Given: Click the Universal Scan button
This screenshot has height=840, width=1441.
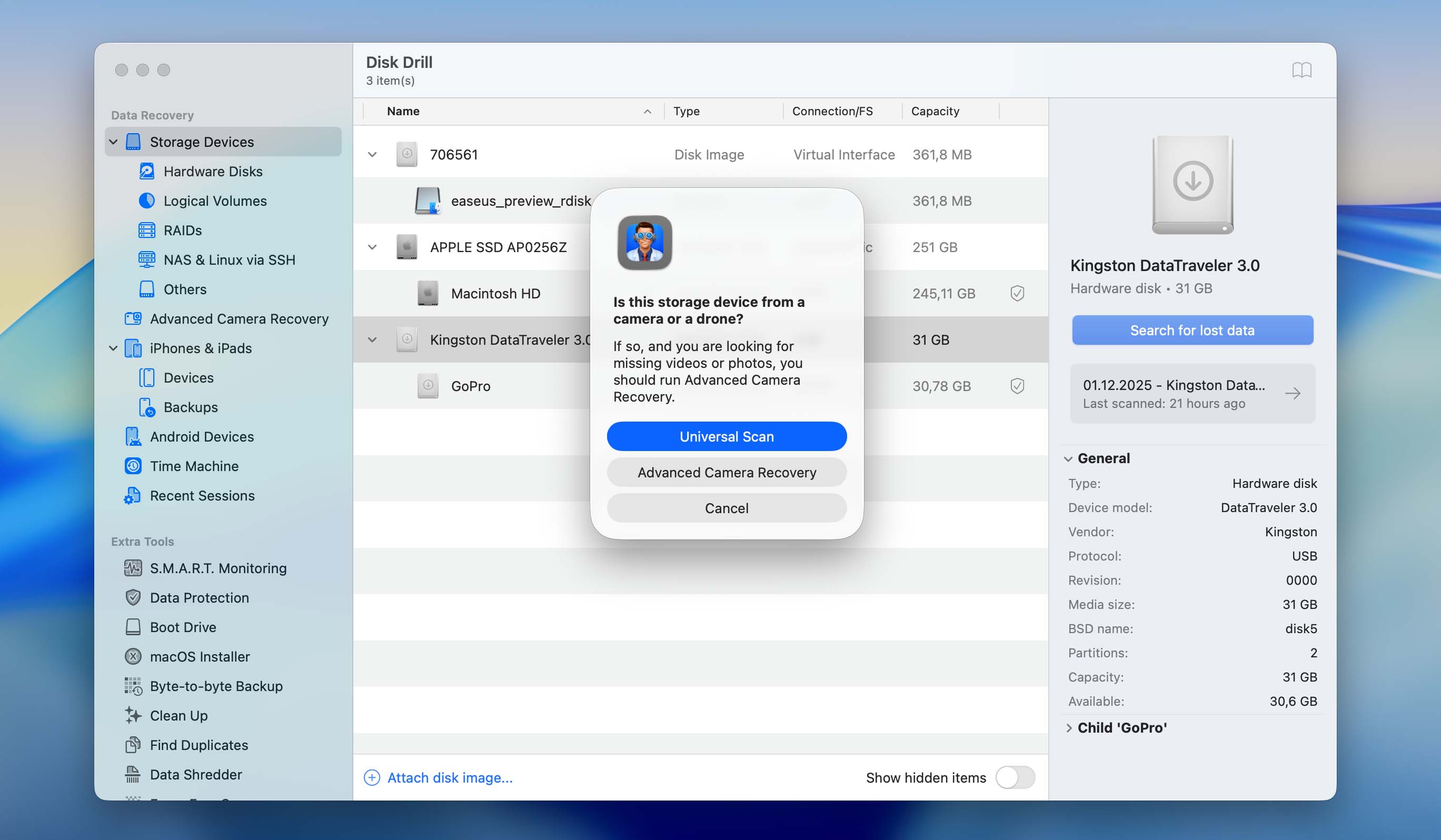Looking at the screenshot, I should pos(726,436).
